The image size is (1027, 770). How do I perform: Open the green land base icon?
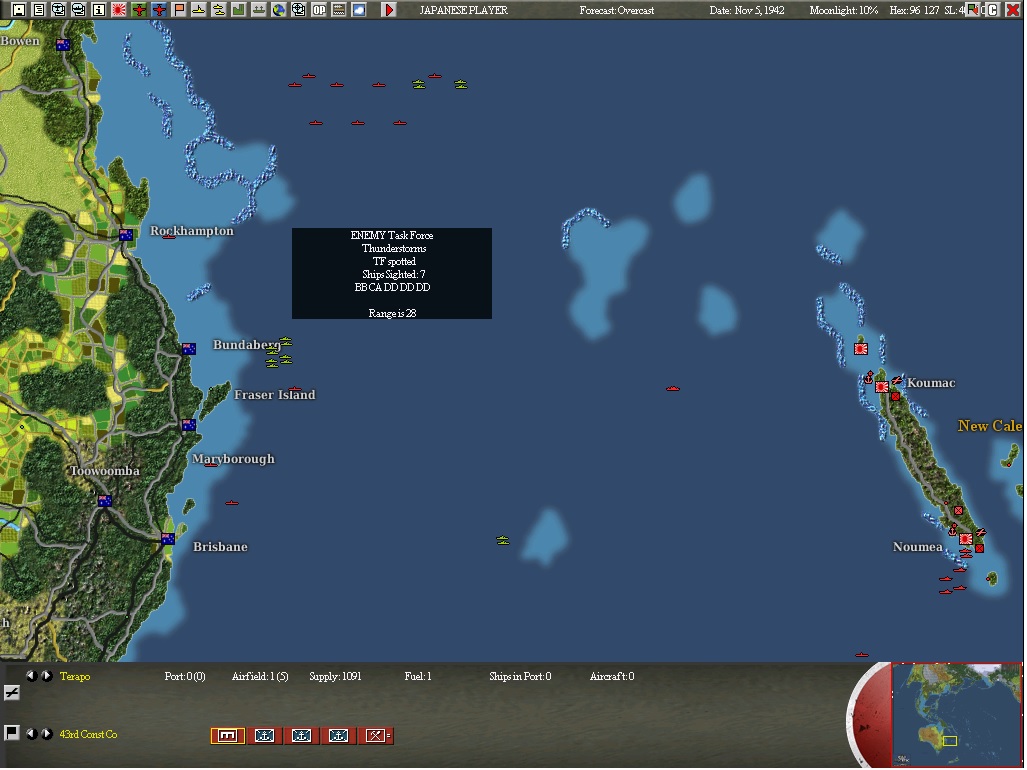[239, 10]
